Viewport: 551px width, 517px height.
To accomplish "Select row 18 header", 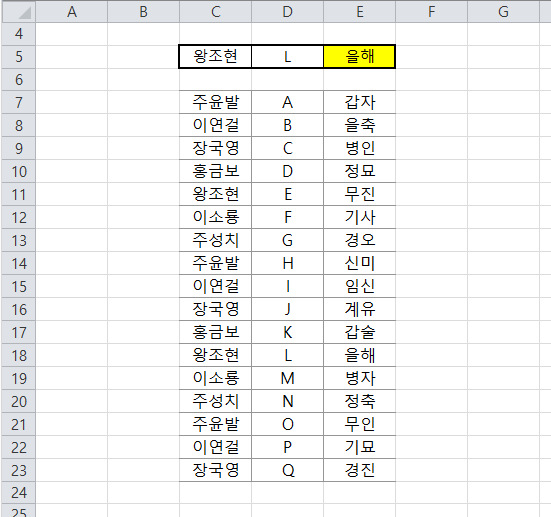I will coord(19,355).
